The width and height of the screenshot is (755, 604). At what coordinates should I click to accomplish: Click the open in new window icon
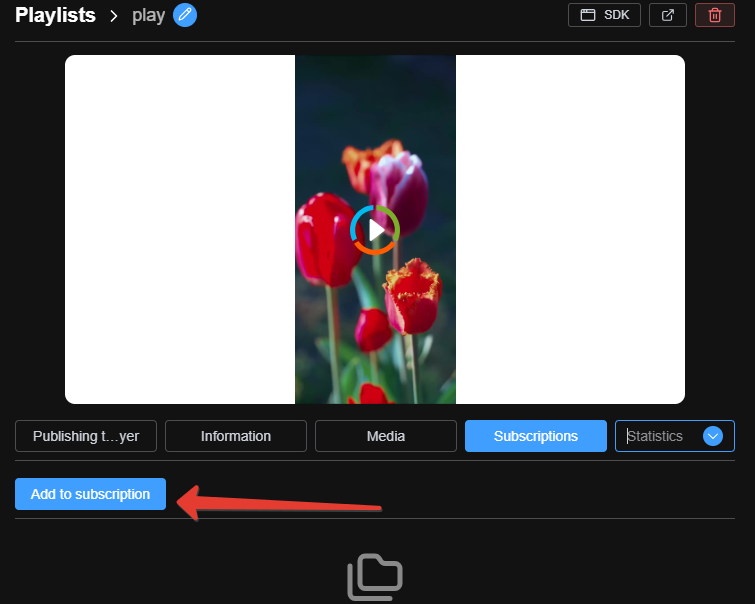tap(668, 15)
